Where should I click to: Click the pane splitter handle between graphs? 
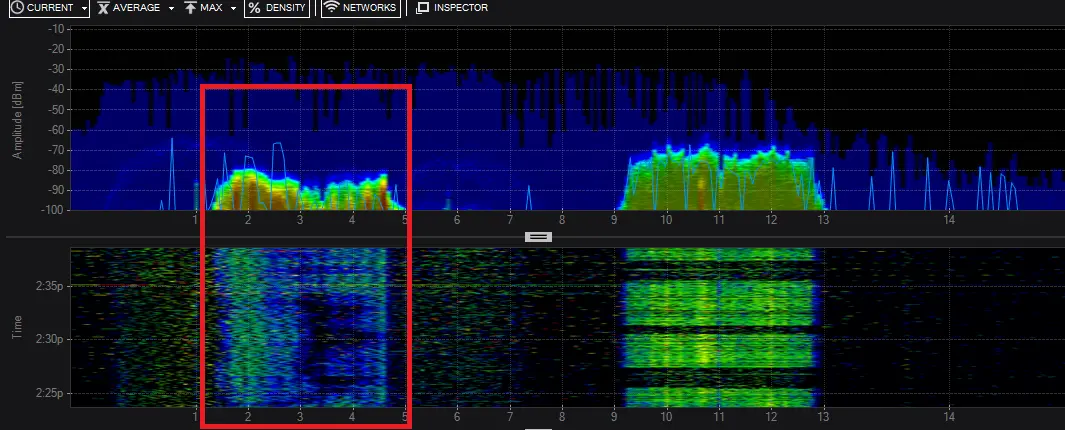[x=538, y=236]
